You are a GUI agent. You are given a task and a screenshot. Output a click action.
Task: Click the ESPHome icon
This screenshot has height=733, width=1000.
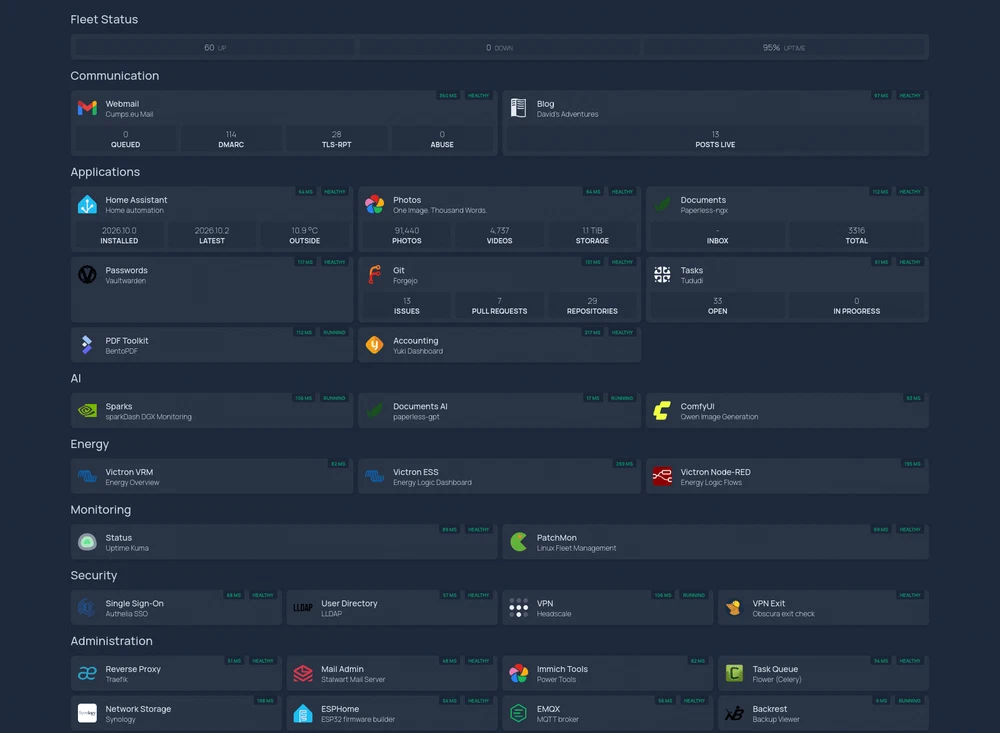(x=303, y=713)
